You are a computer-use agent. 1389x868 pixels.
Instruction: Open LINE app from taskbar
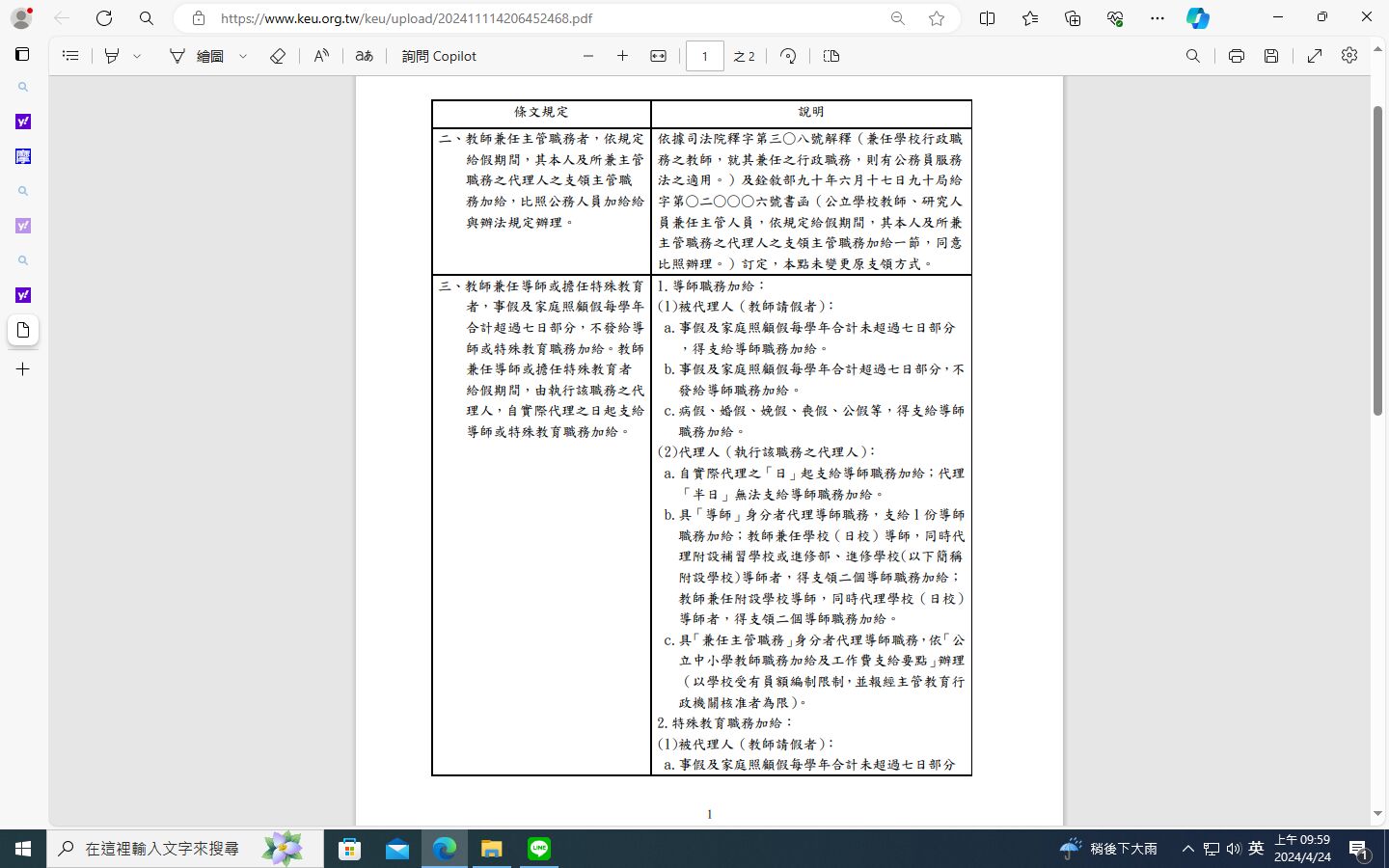[539, 849]
